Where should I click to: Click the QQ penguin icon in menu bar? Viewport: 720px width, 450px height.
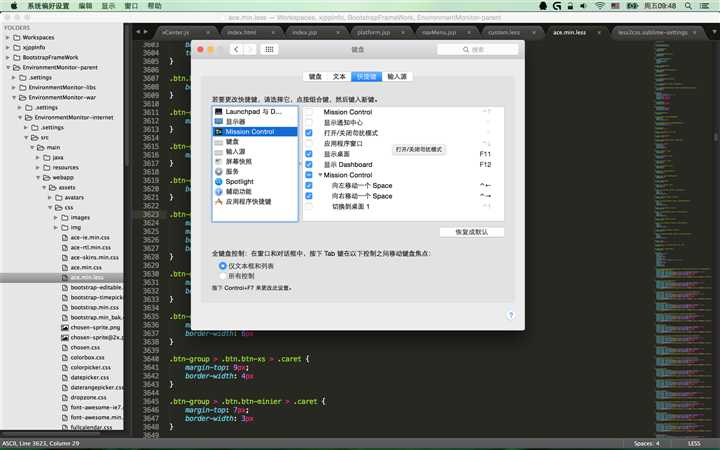coord(543,6)
